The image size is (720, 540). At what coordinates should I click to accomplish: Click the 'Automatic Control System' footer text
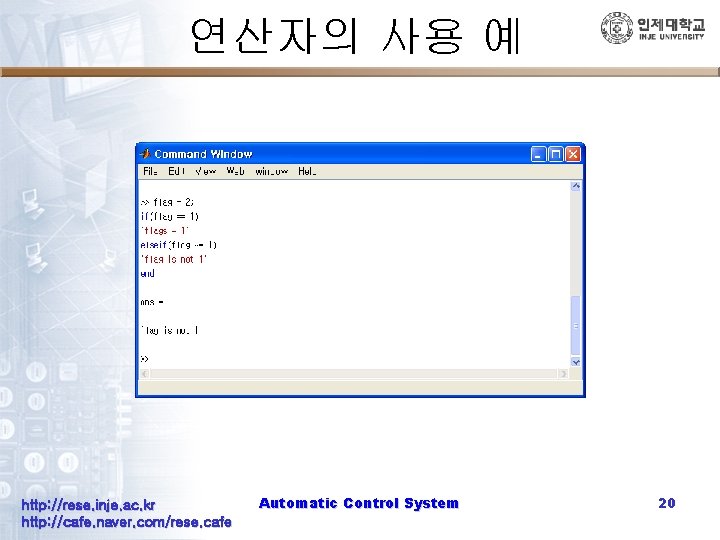click(x=359, y=503)
